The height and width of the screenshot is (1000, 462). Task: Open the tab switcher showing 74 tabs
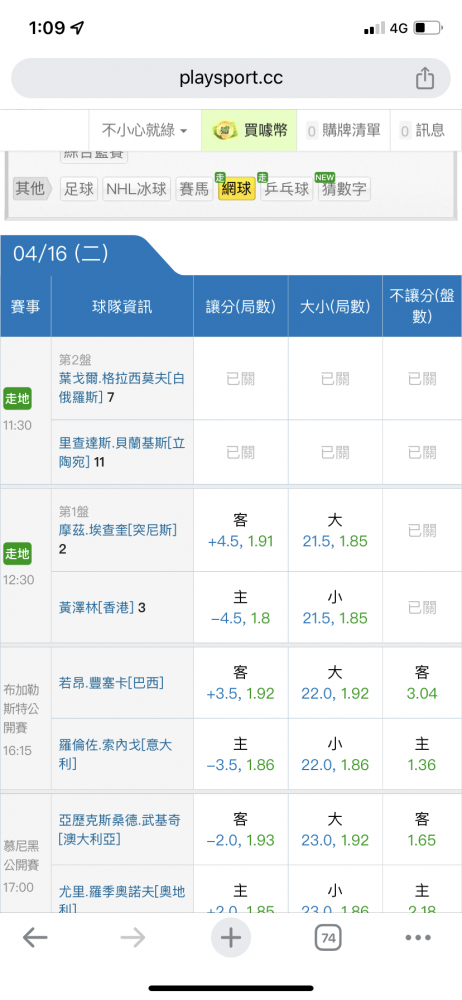click(x=328, y=937)
